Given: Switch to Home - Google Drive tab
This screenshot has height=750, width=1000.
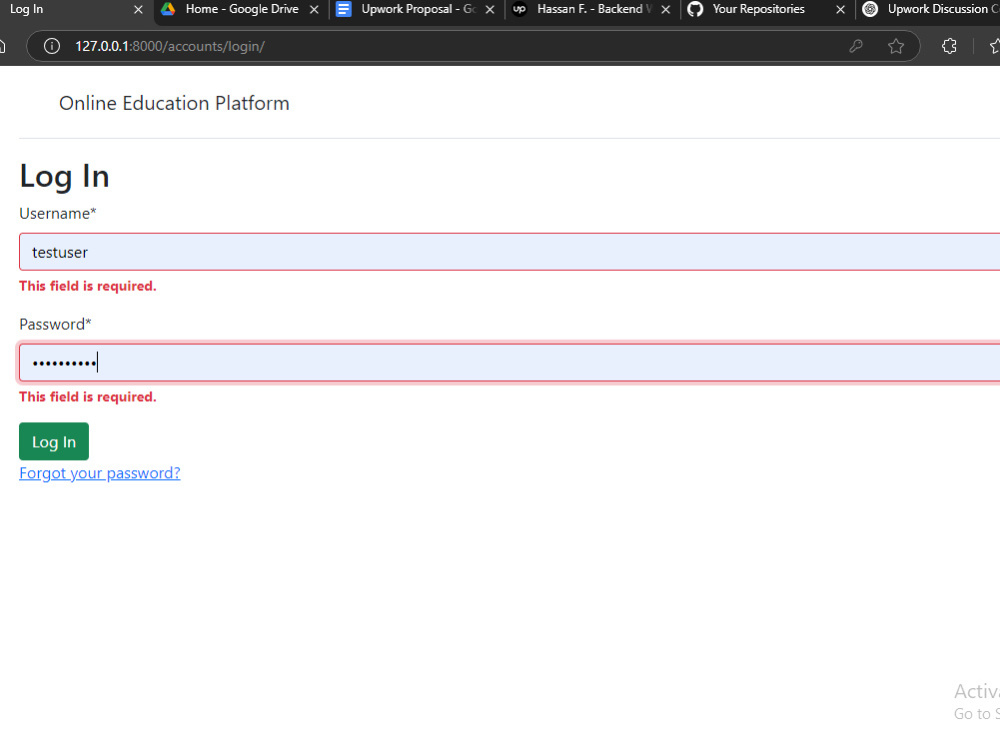Looking at the screenshot, I should coord(242,9).
